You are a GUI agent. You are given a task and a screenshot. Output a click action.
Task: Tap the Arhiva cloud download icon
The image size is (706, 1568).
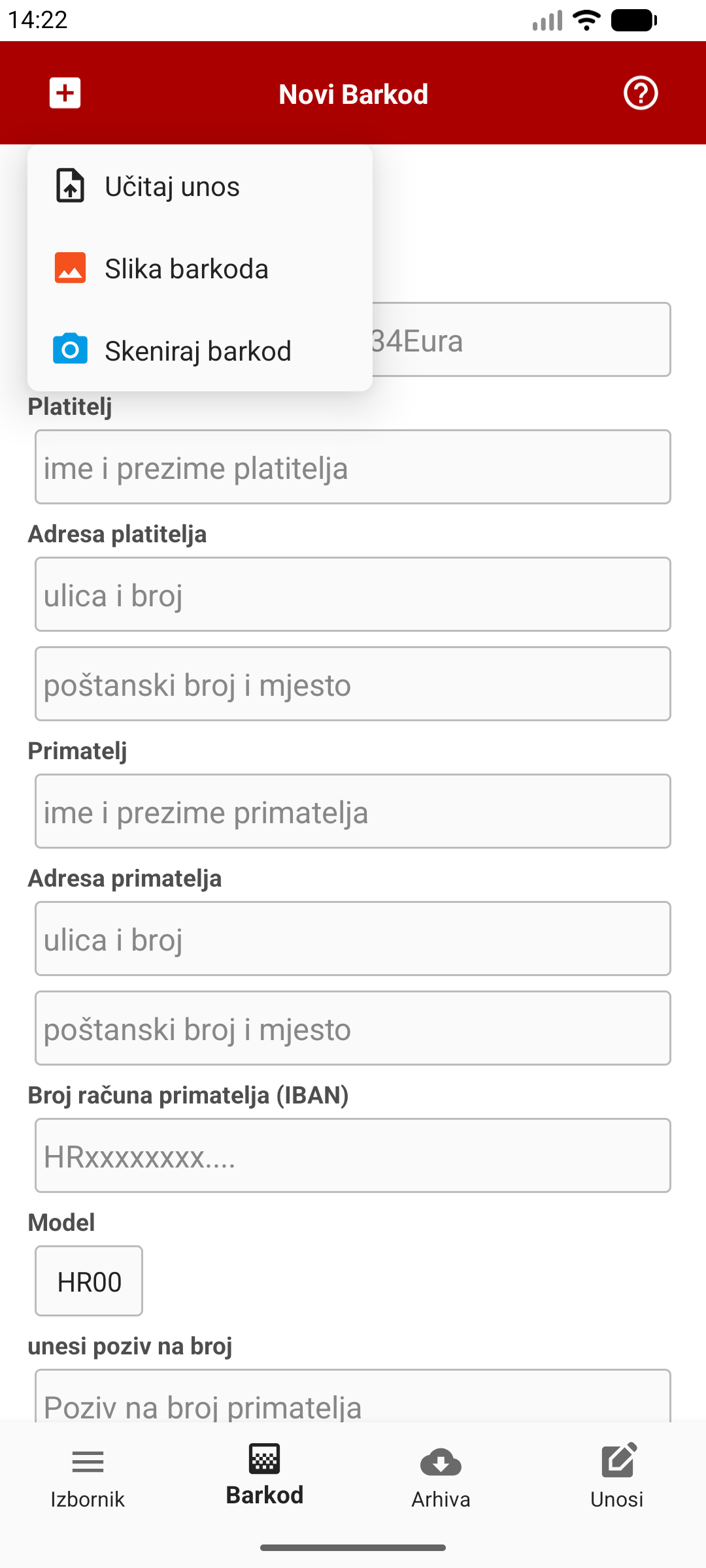pos(441,1463)
